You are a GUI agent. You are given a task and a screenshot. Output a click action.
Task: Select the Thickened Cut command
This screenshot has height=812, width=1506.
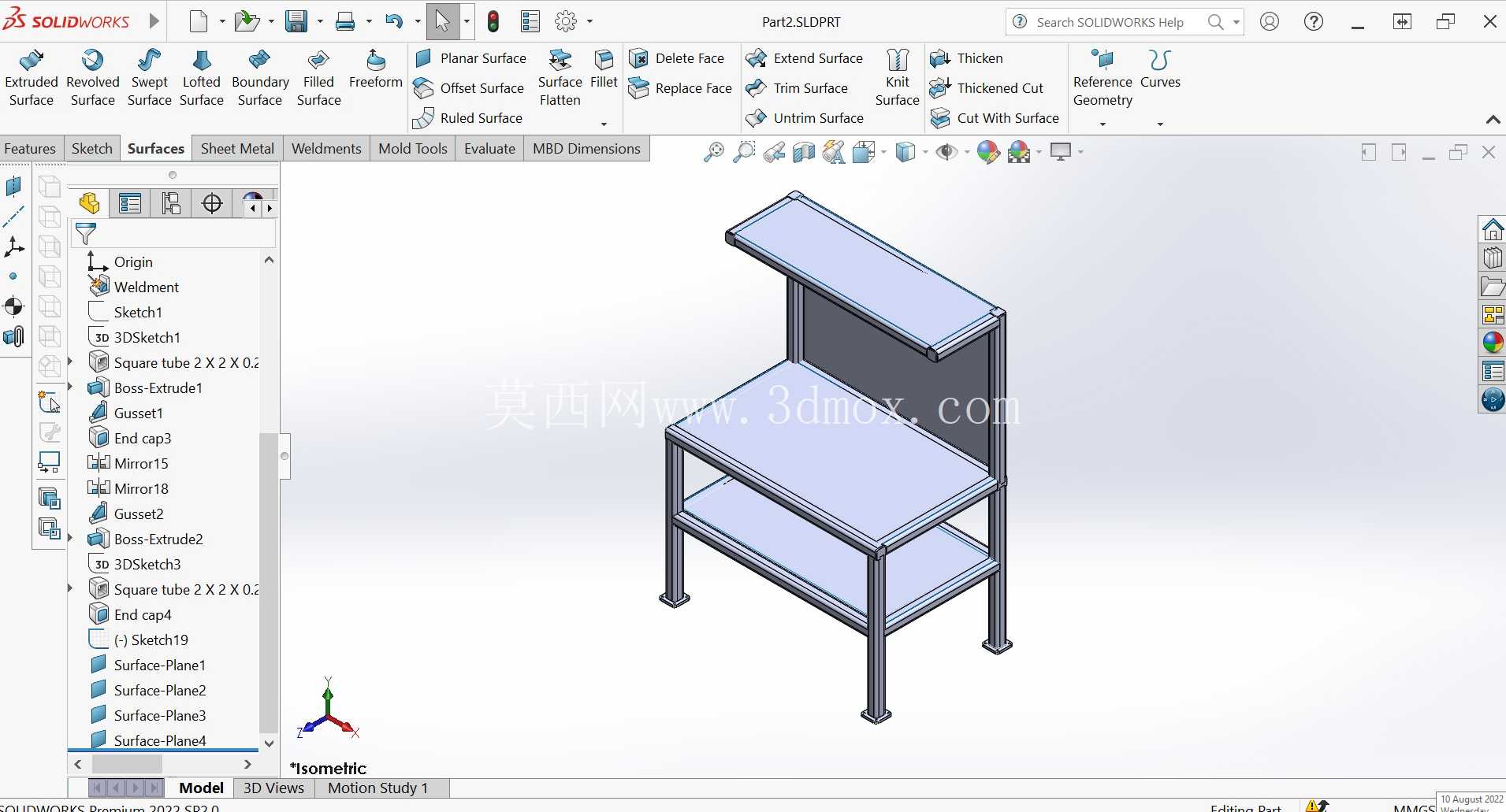click(987, 88)
